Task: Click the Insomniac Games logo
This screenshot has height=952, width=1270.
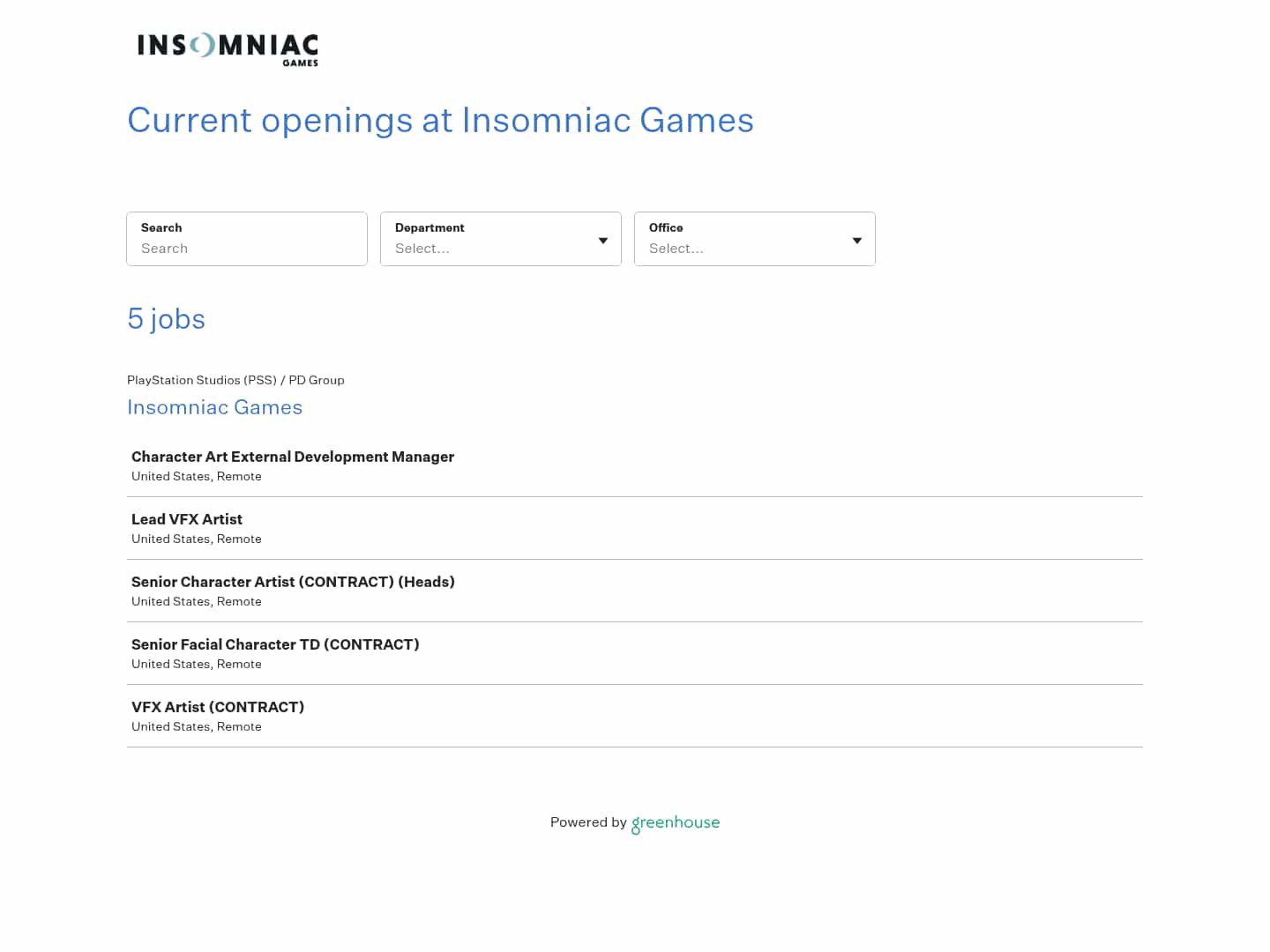Action: click(x=227, y=48)
